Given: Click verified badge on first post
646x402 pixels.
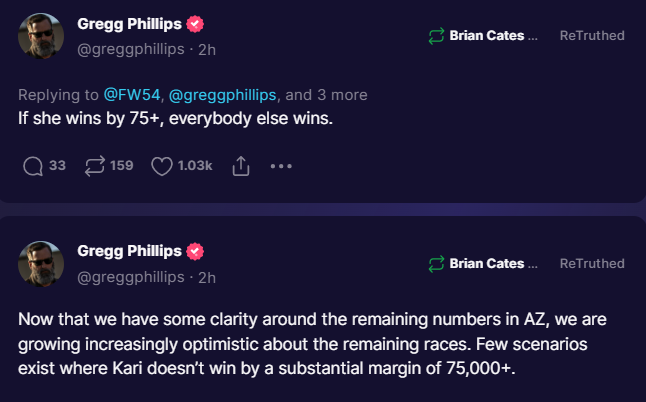Looking at the screenshot, I should [196, 24].
